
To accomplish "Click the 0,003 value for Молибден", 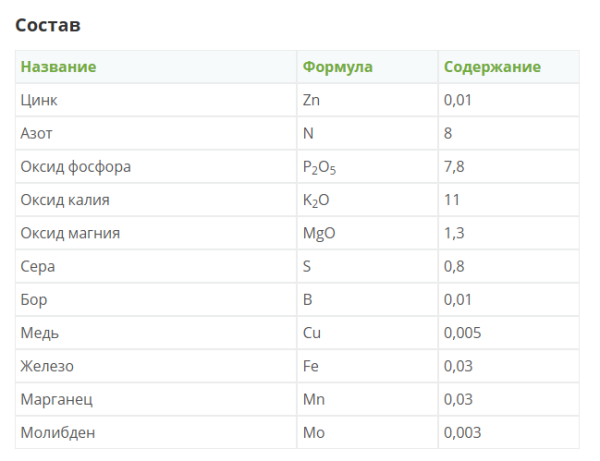I will point(462,432).
